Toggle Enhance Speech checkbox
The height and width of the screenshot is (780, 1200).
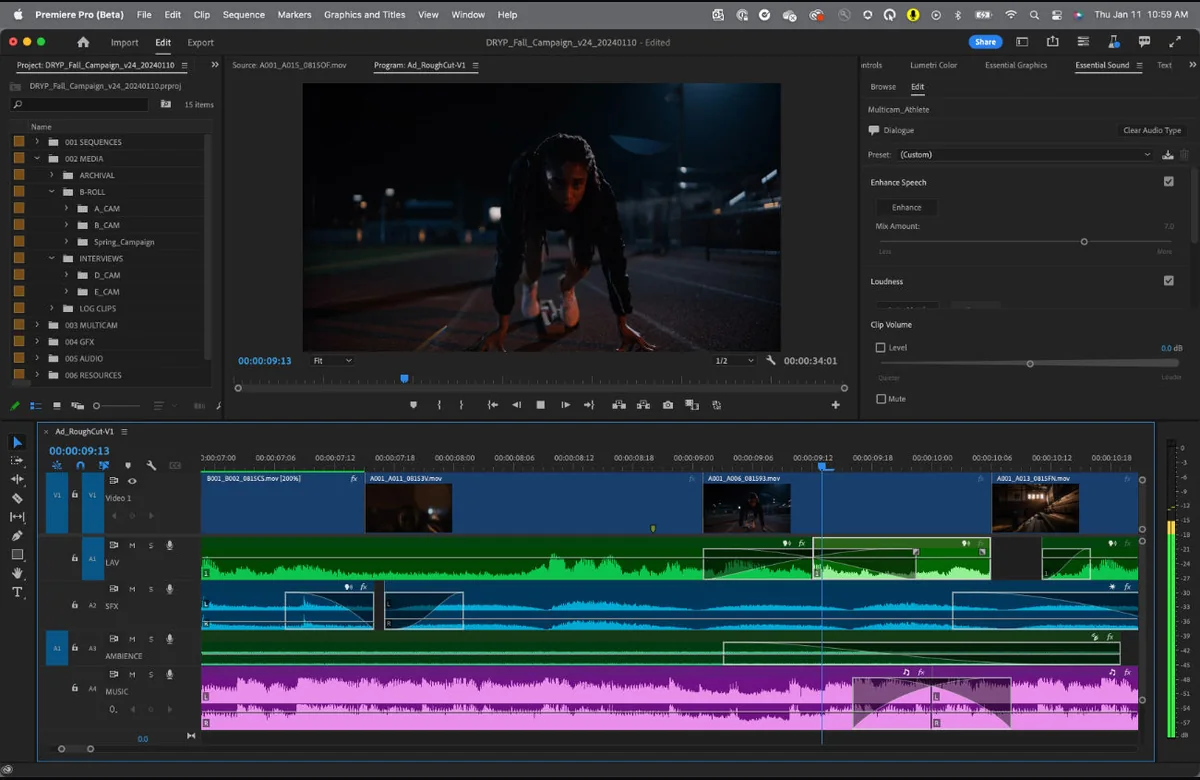[1168, 182]
